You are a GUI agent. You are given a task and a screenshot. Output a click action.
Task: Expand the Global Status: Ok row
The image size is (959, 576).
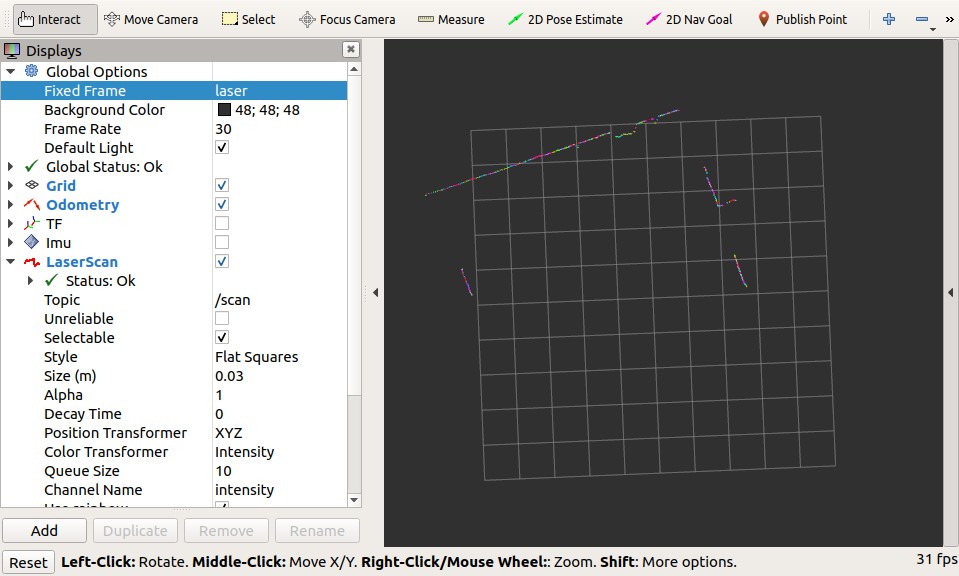click(10, 166)
